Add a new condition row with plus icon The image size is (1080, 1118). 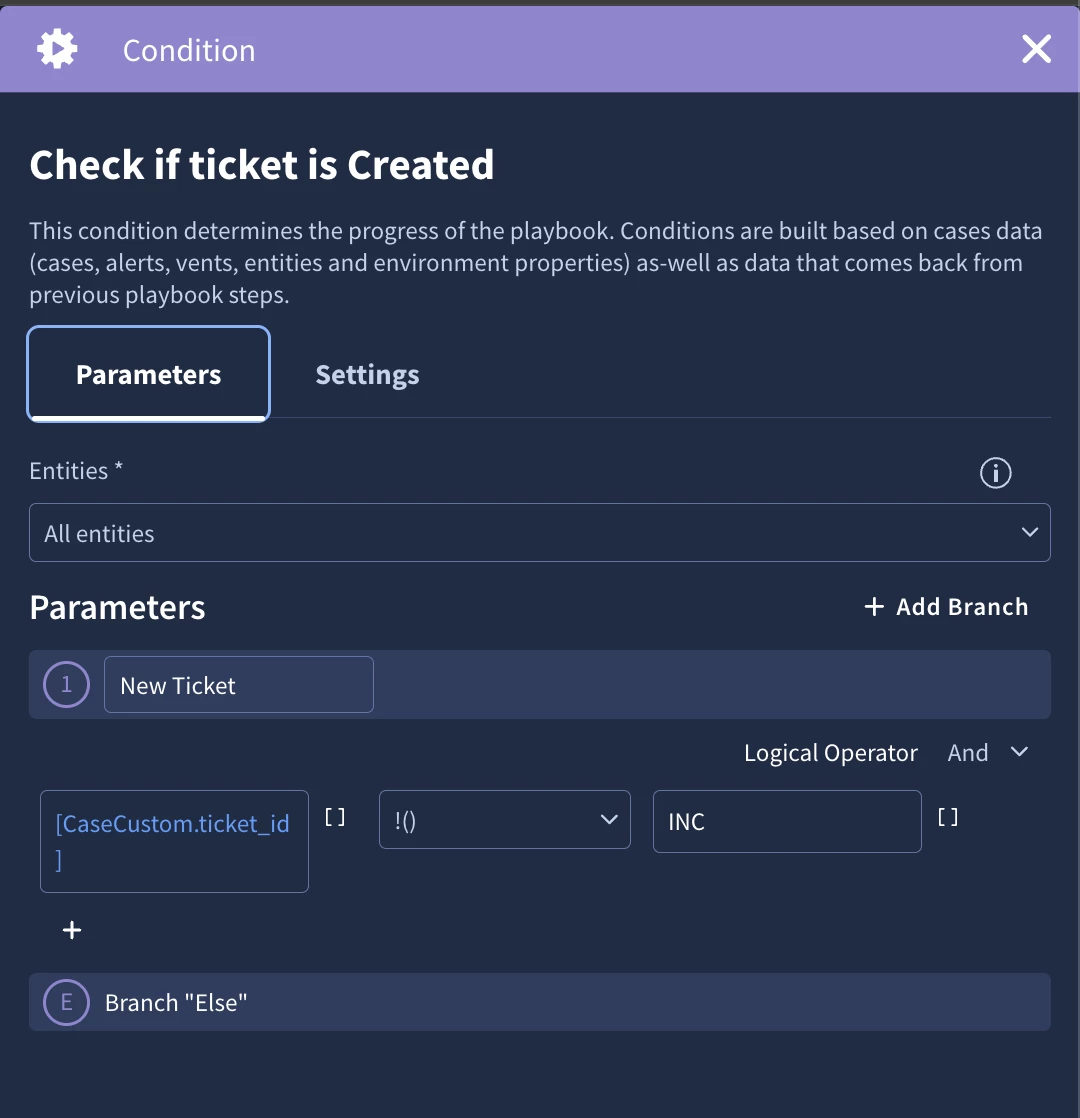point(72,930)
